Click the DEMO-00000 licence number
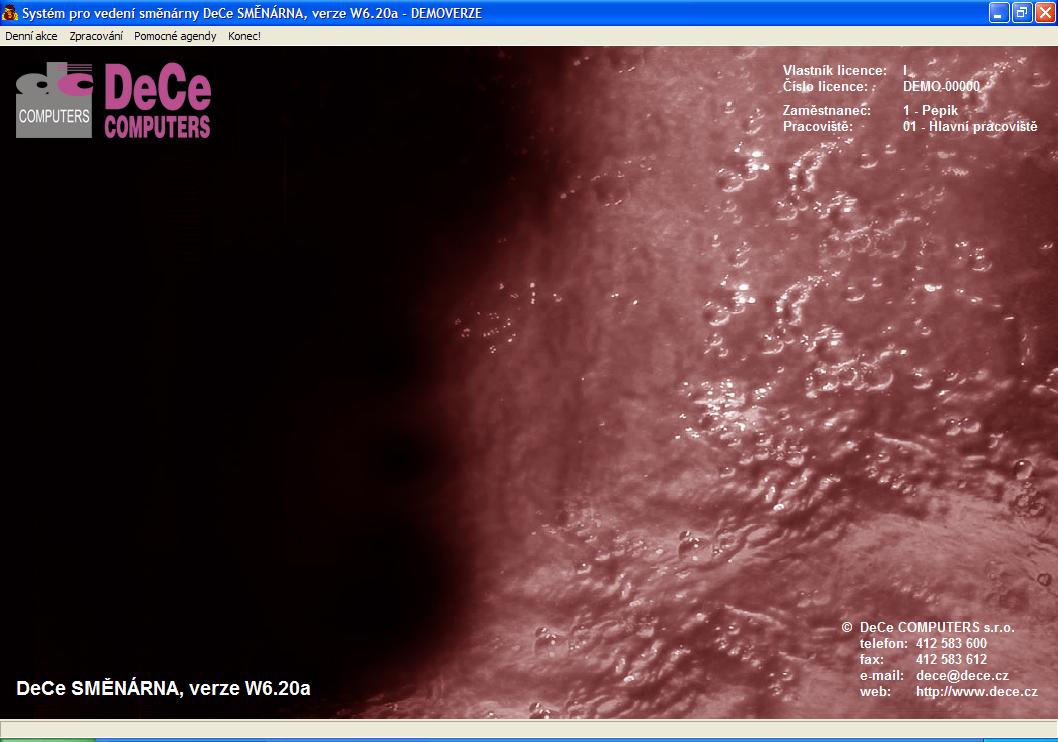This screenshot has width=1058, height=742. pos(941,86)
